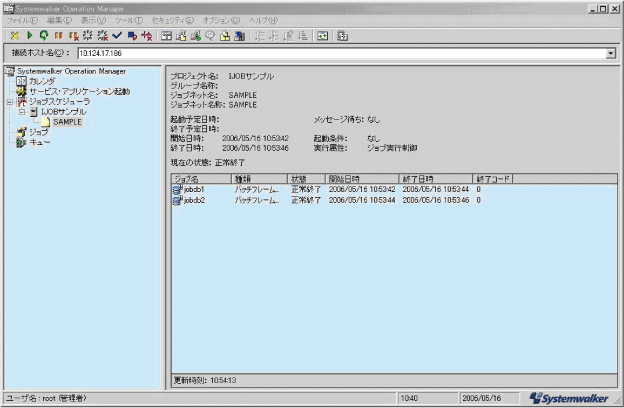
Task: Sort by 状態 column header
Action: tap(306, 179)
